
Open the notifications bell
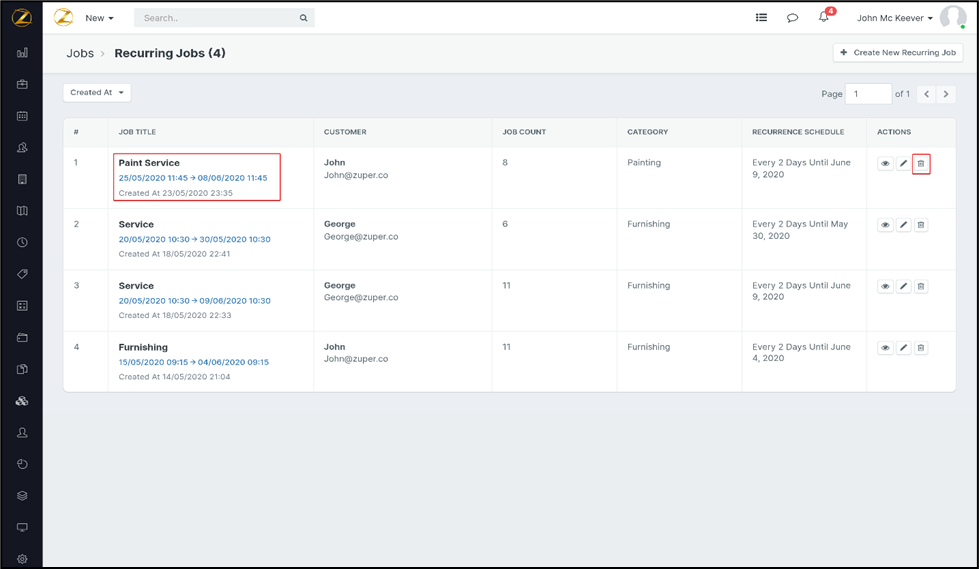[824, 17]
